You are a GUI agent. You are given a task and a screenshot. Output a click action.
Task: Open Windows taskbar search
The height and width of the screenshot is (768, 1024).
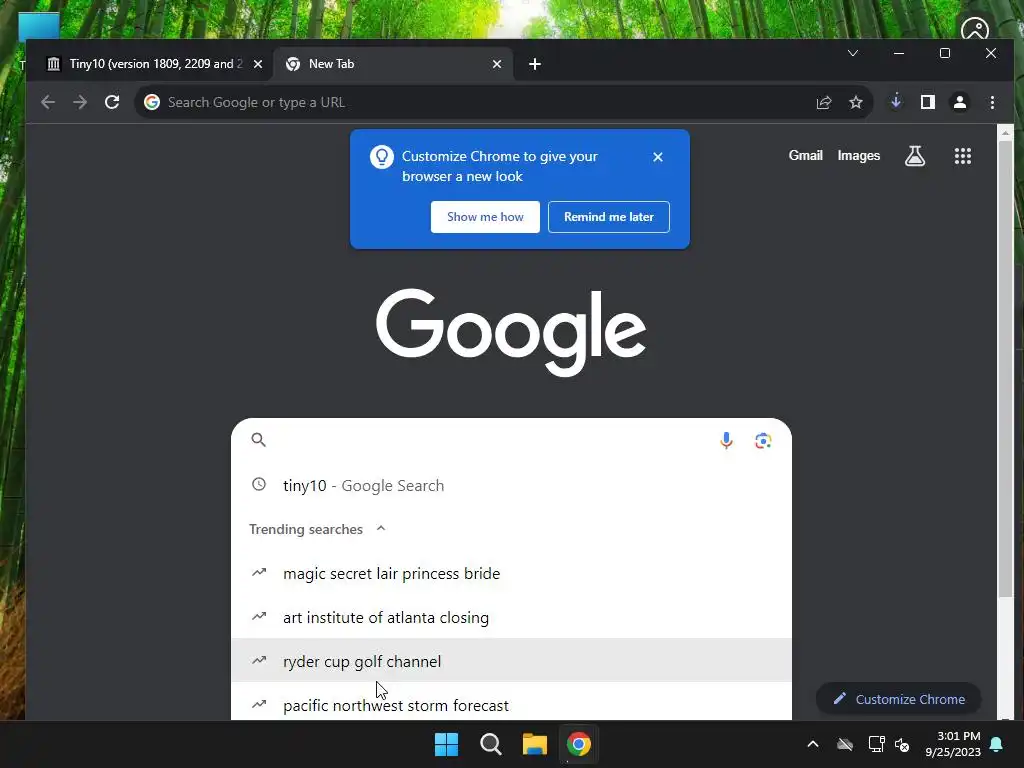(490, 744)
